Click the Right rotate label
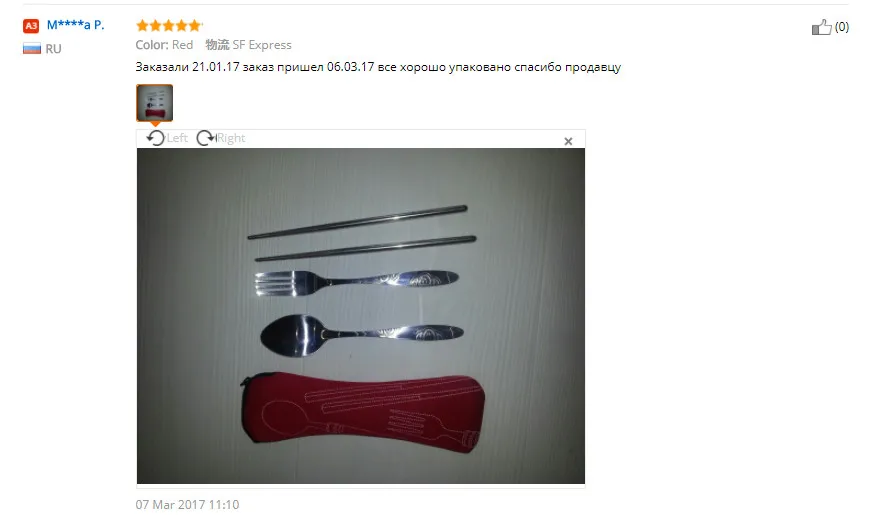Viewport: 875px width, 515px height. tap(231, 138)
